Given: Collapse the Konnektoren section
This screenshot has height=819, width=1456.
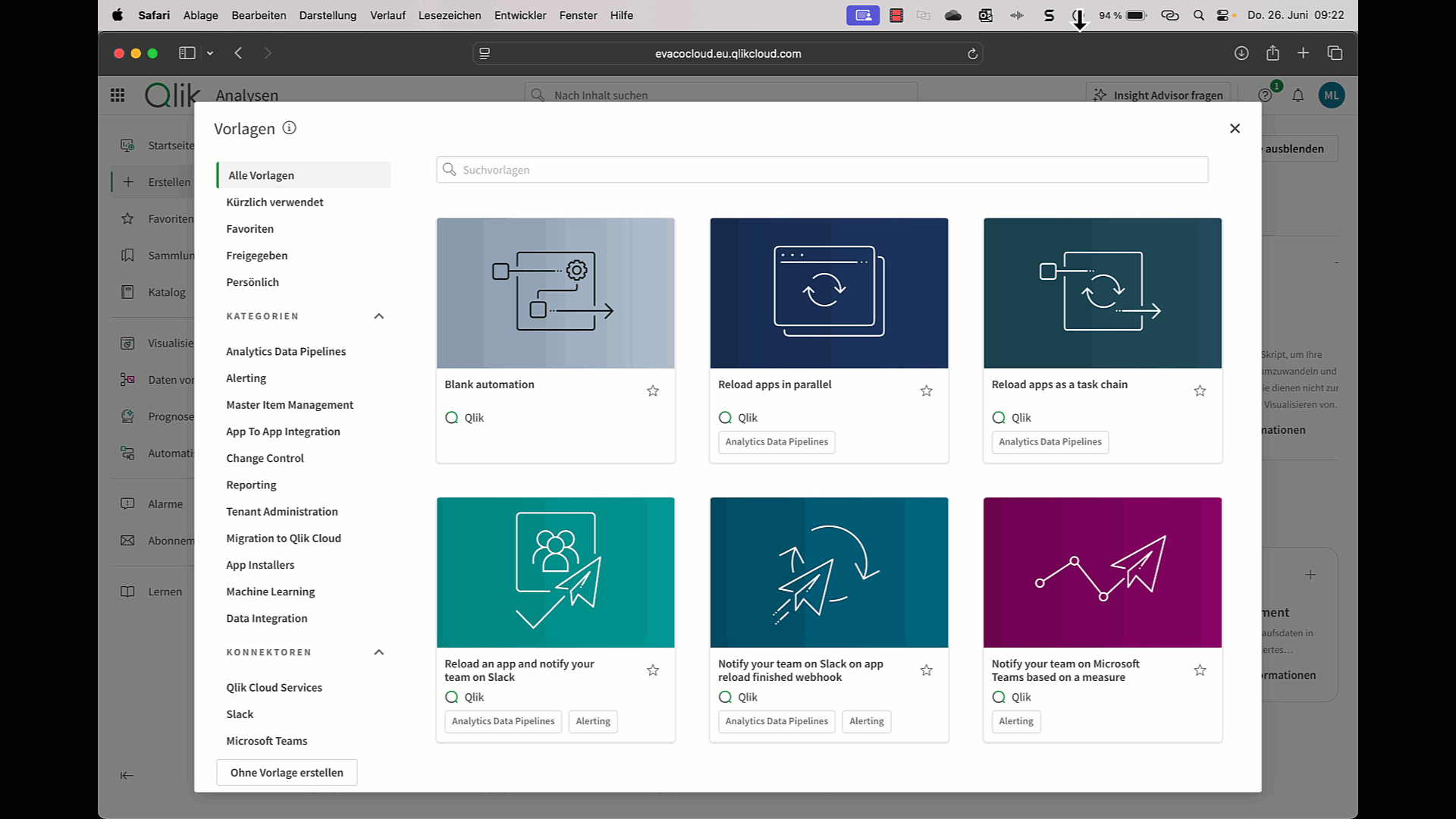Looking at the screenshot, I should pyautogui.click(x=379, y=652).
